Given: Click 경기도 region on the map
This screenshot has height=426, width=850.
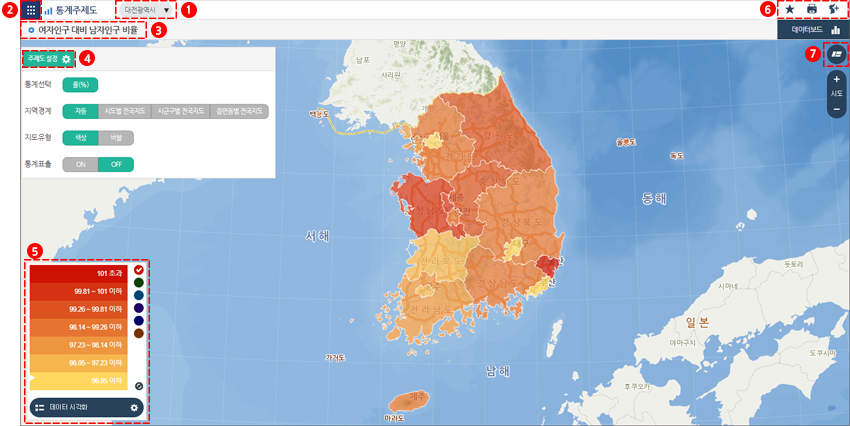Looking at the screenshot, I should coord(459,157).
